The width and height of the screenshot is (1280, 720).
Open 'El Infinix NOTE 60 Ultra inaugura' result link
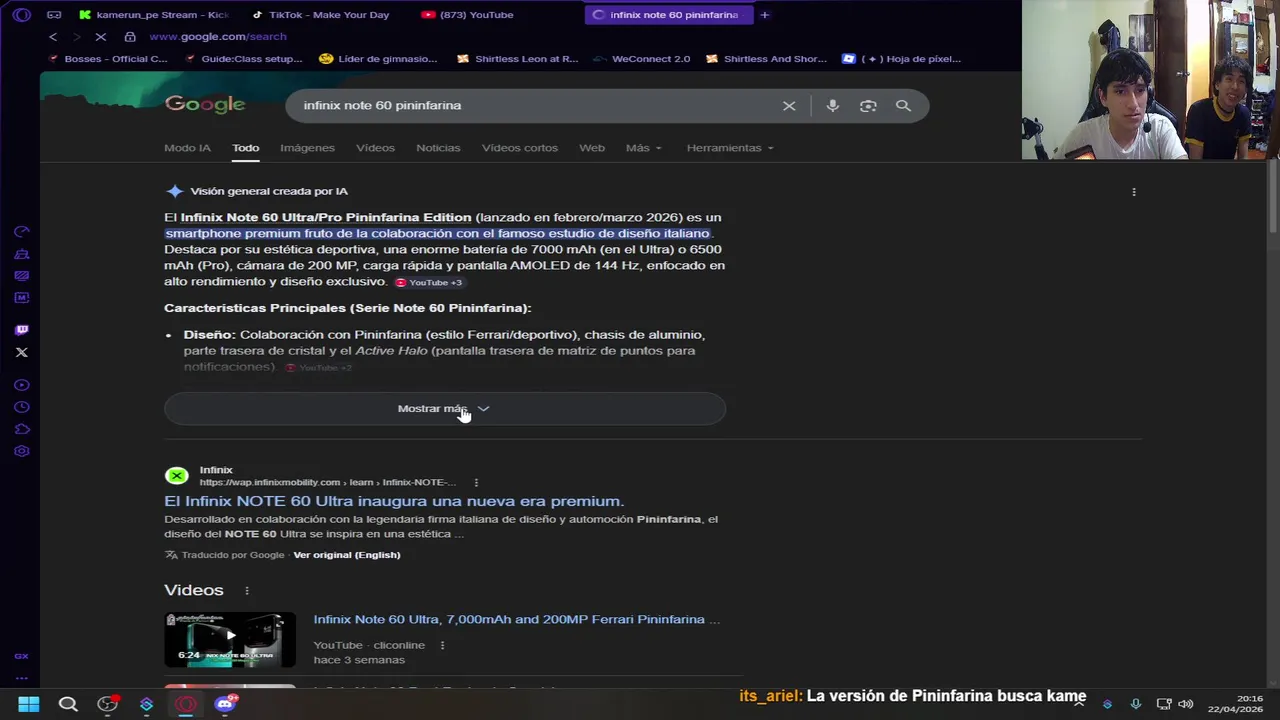tap(394, 501)
